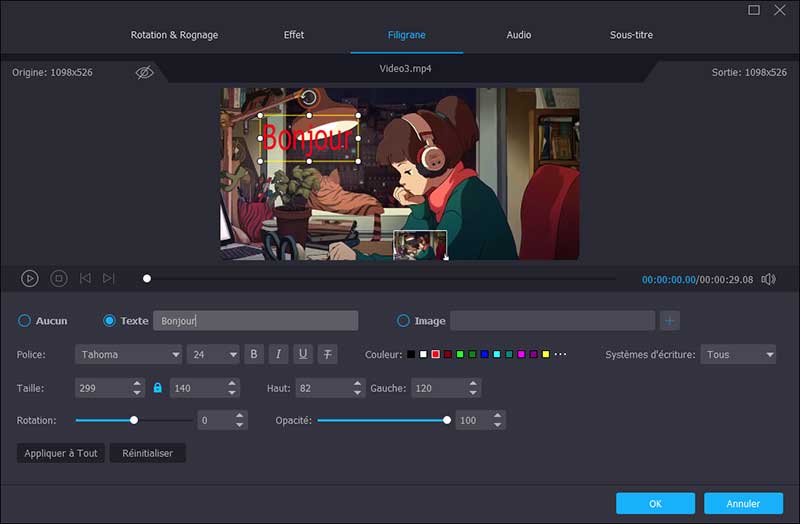Viewport: 800px width, 524px height.
Task: Increase the Taille width value
Action: [137, 383]
